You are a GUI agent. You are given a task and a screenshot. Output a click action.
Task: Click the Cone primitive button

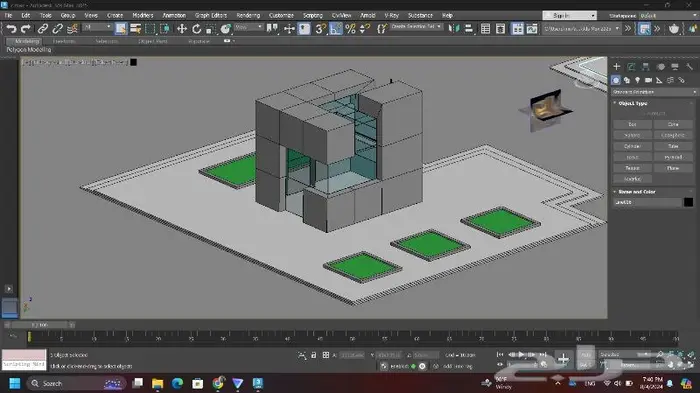click(x=673, y=124)
